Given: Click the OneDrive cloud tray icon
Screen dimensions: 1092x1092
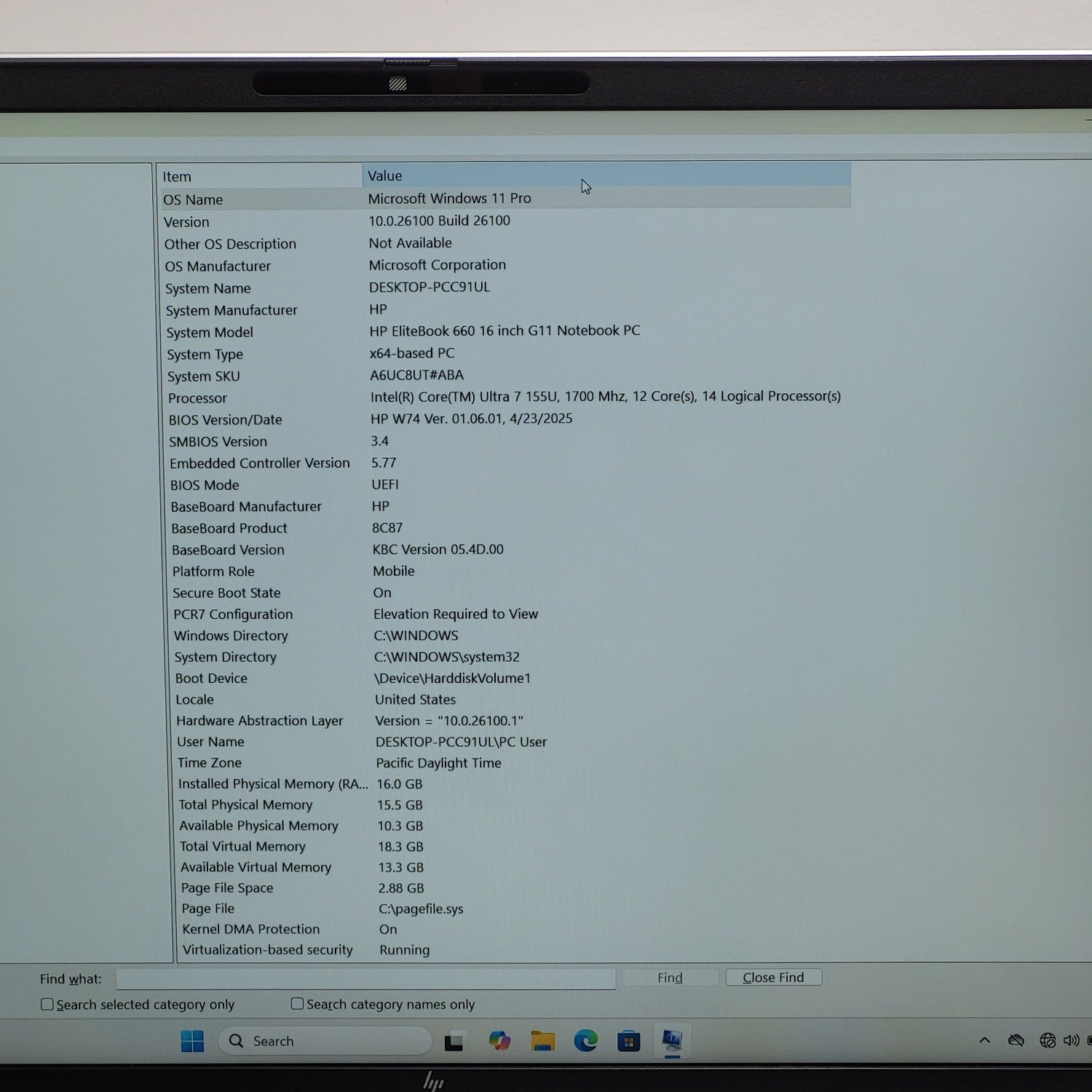Looking at the screenshot, I should tap(1016, 1040).
